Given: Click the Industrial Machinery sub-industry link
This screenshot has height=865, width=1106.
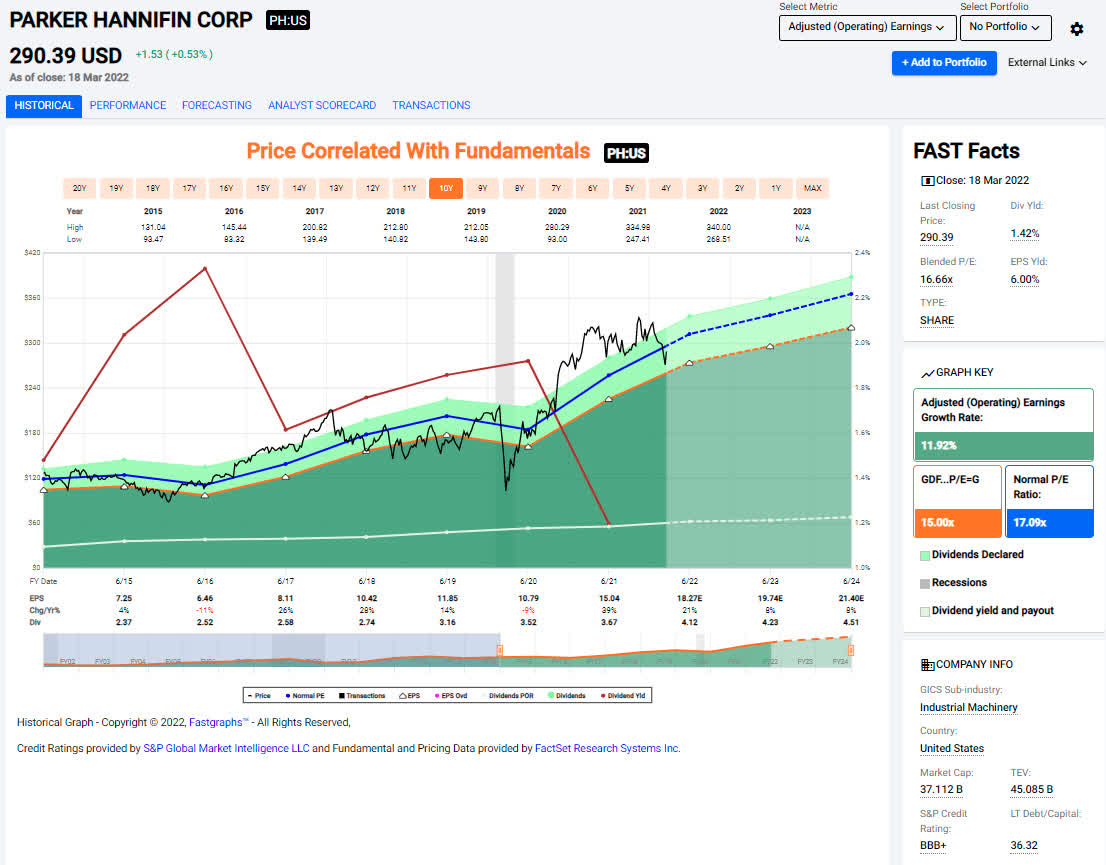Looking at the screenshot, I should [x=968, y=708].
